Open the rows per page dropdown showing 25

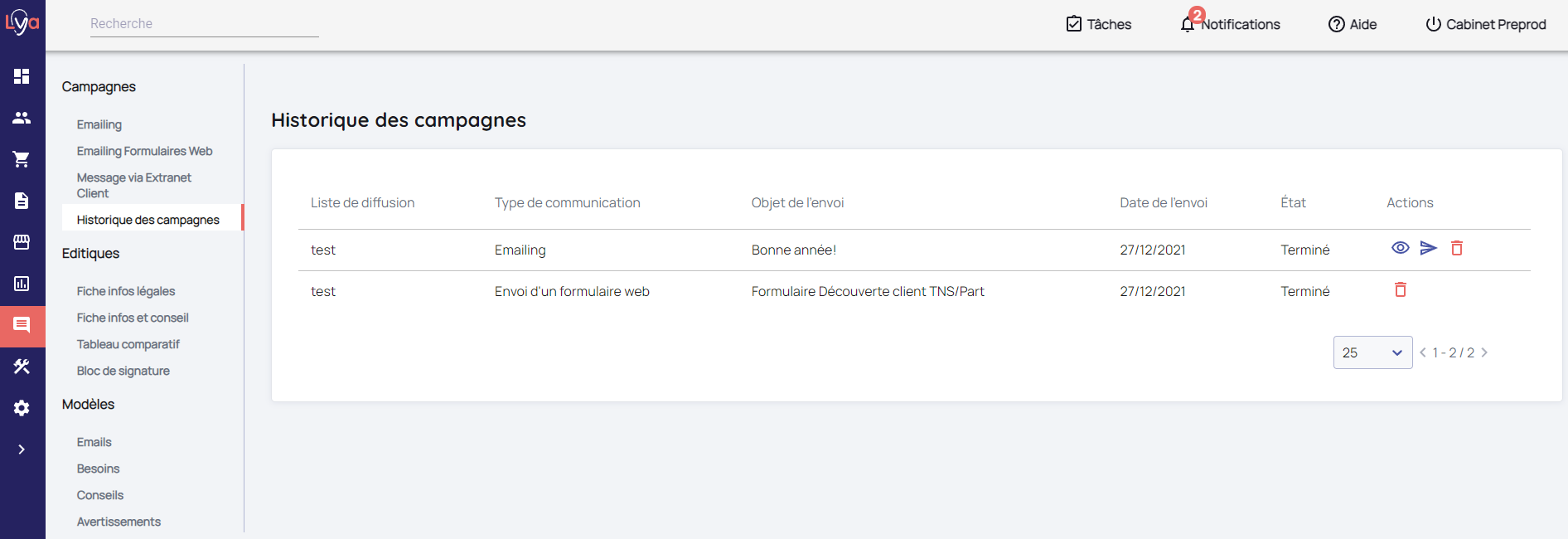1372,352
